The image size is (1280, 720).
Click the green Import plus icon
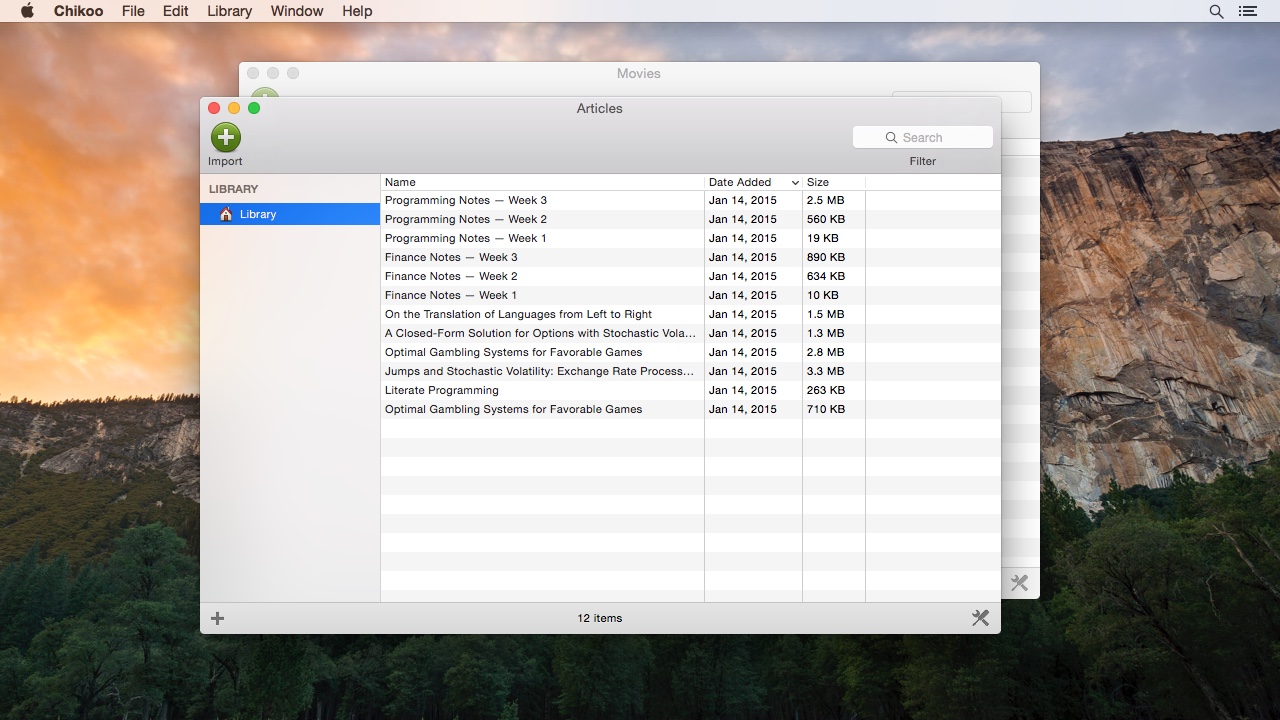tap(226, 137)
